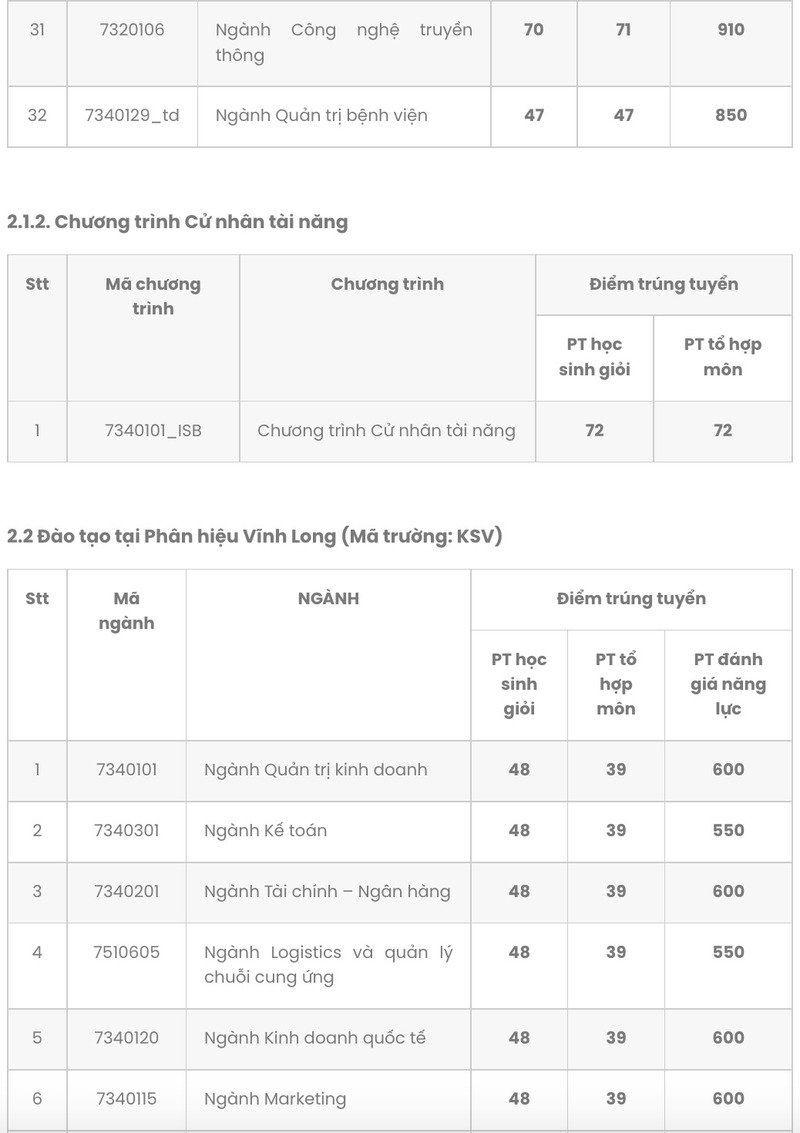
Task: Click the NGÀNH column header
Action: coord(328,598)
